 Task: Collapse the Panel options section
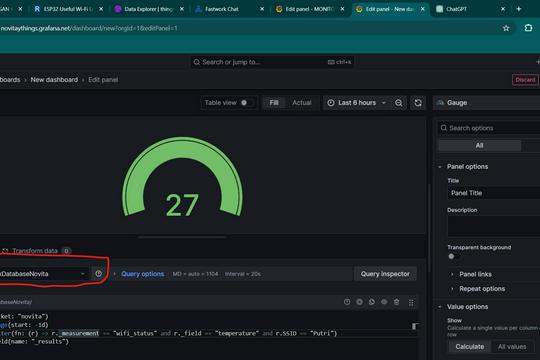[467, 167]
